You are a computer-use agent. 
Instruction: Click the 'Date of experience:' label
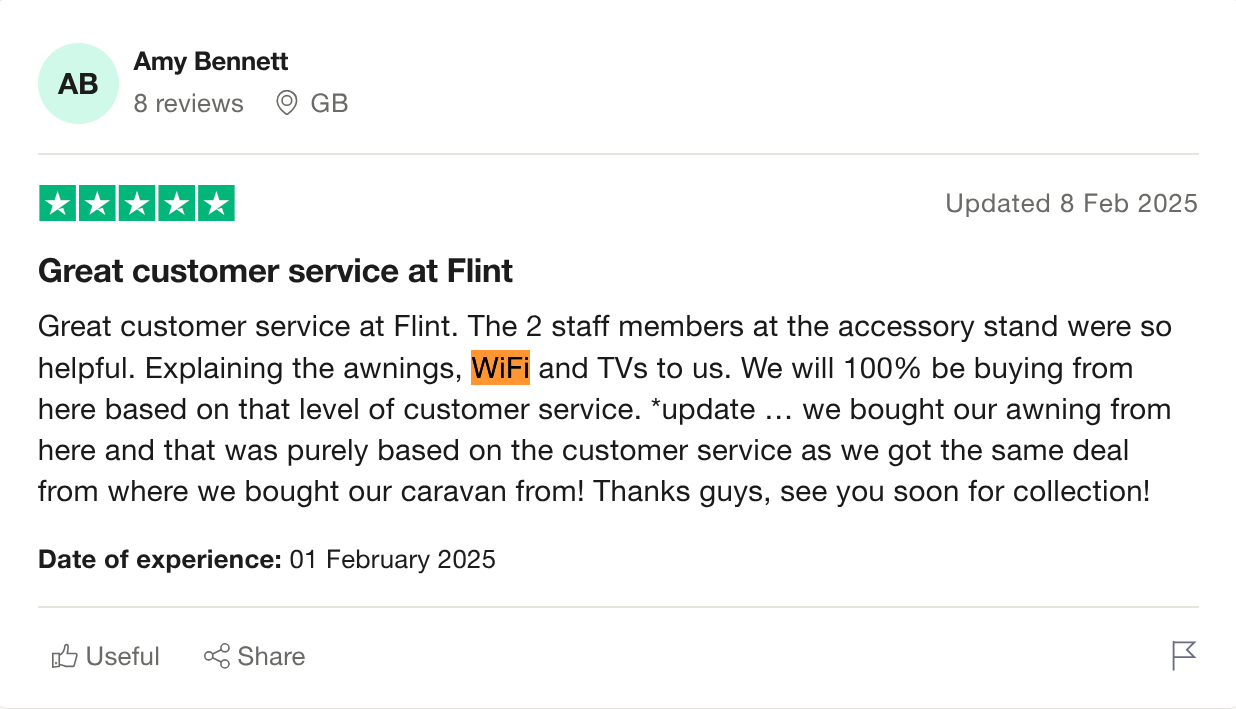(159, 559)
